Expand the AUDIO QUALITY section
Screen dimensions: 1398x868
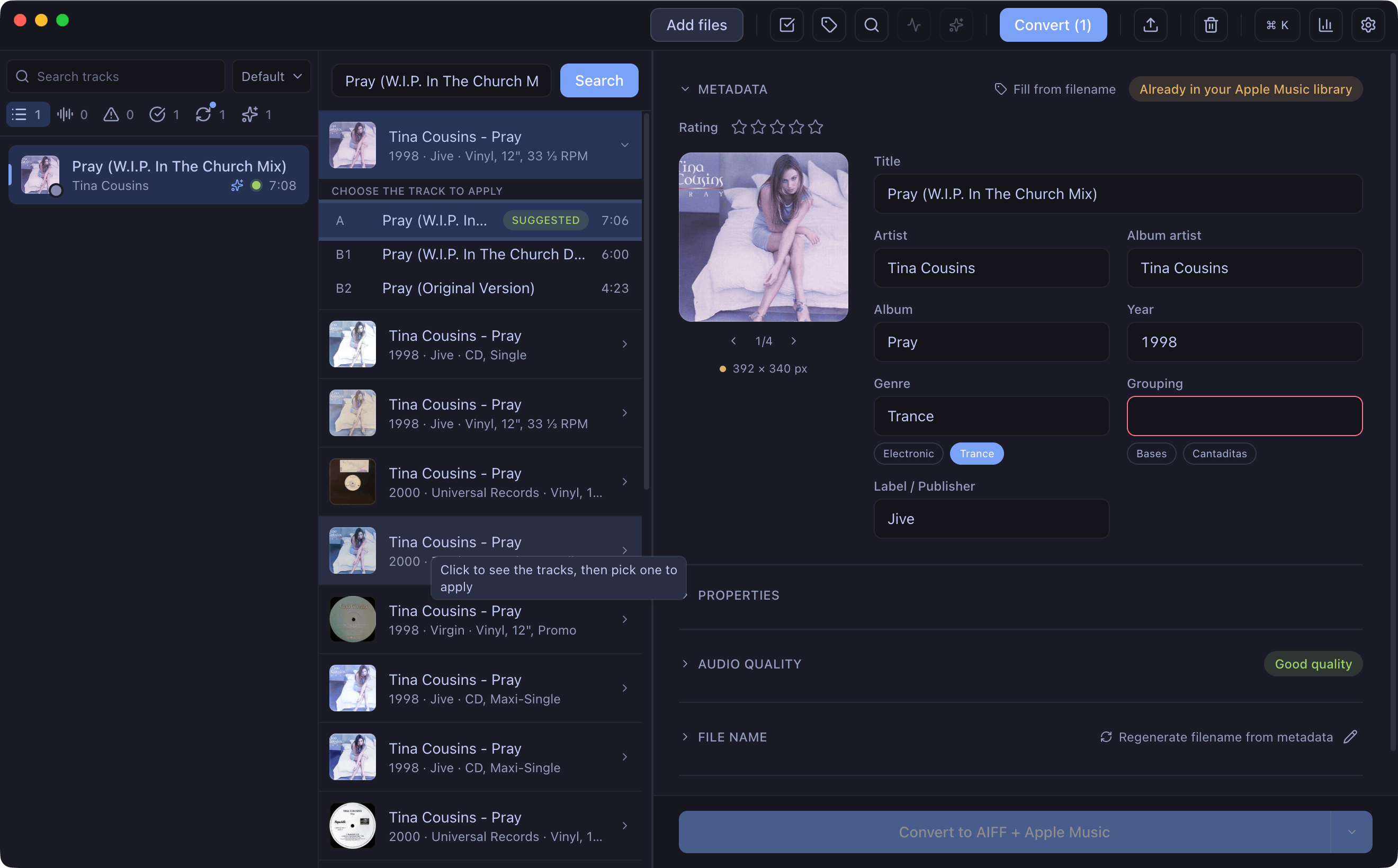tap(741, 664)
